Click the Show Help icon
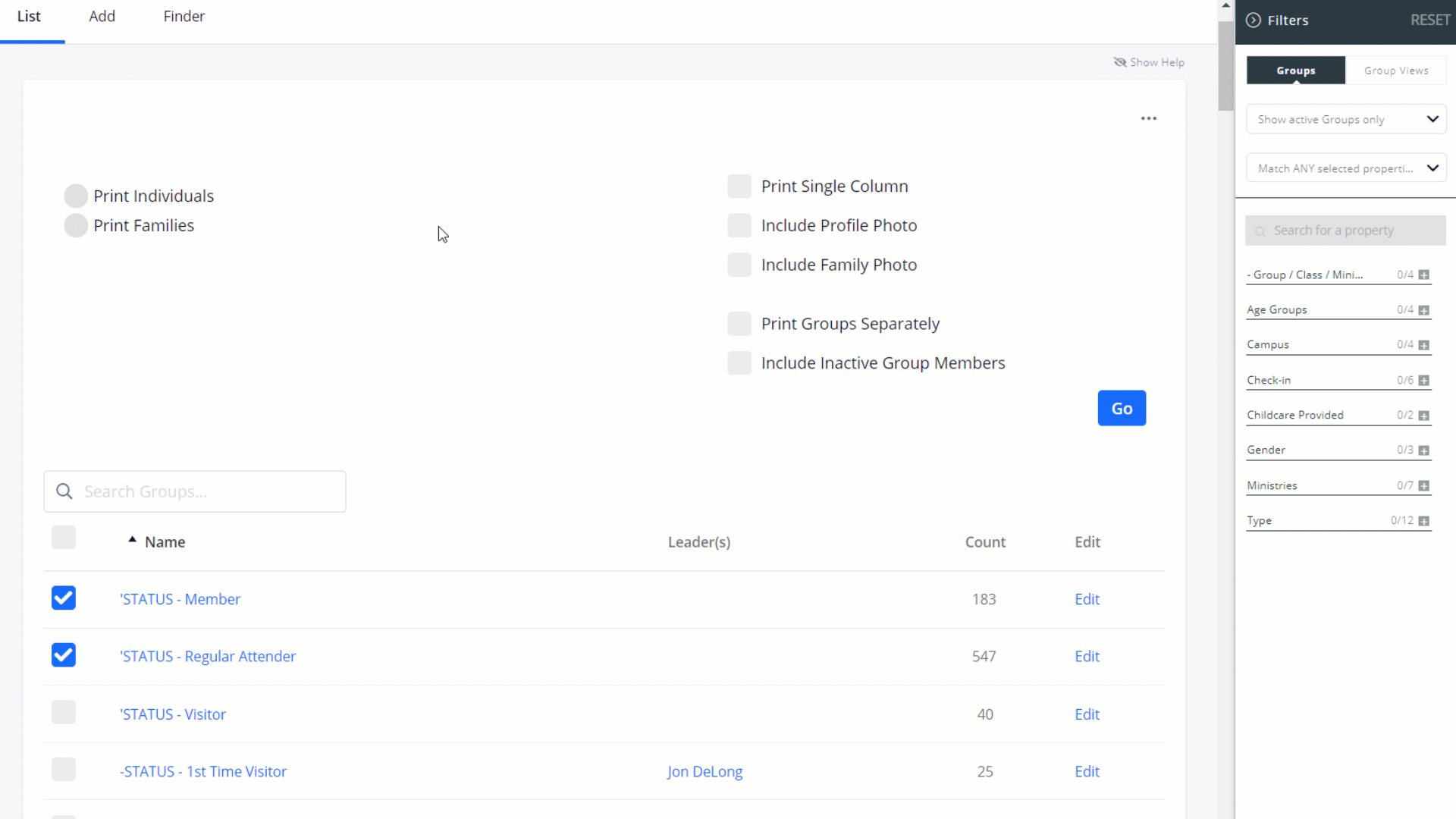The width and height of the screenshot is (1456, 819). 1120,62
